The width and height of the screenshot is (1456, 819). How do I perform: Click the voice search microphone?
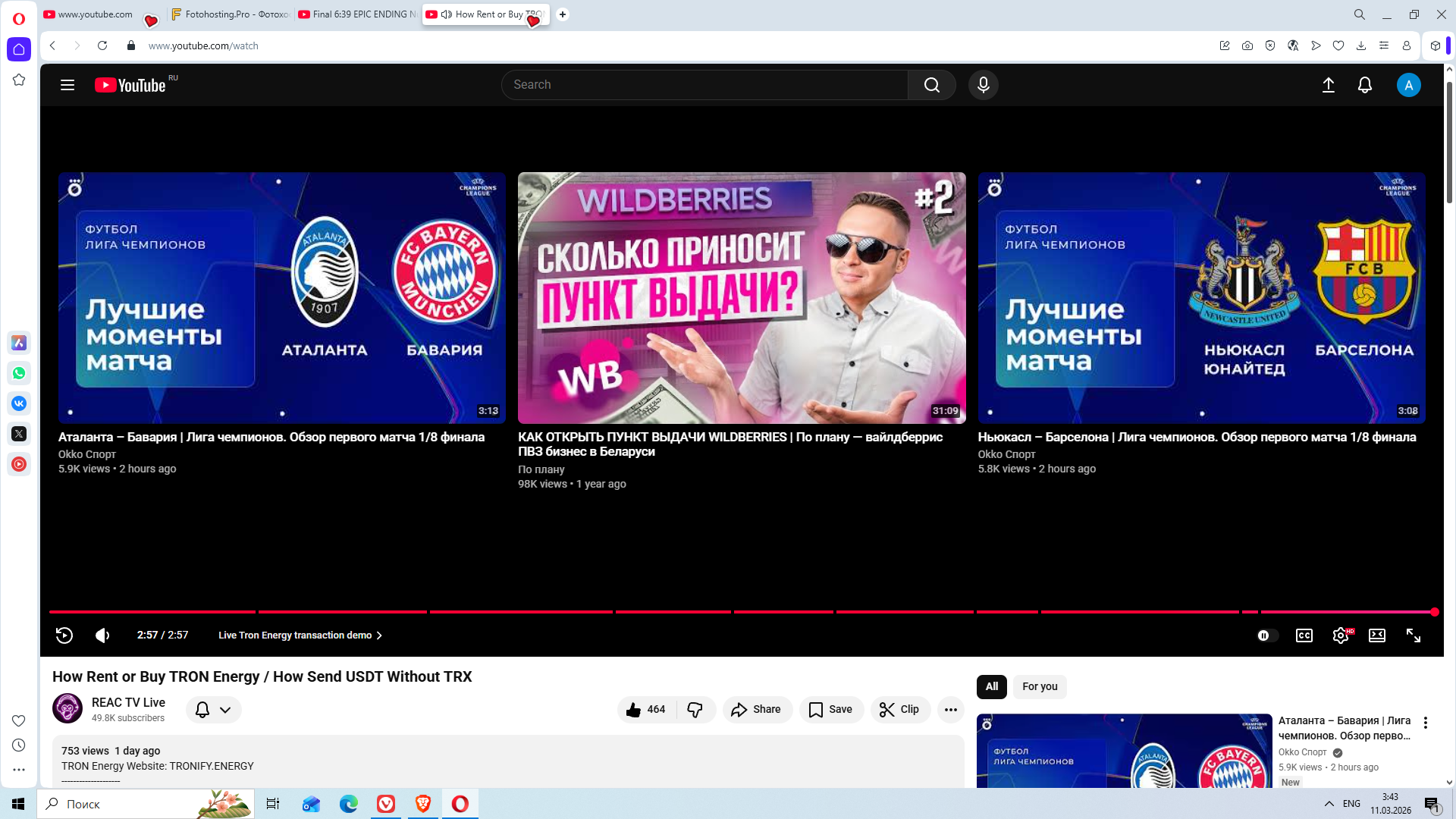point(983,85)
